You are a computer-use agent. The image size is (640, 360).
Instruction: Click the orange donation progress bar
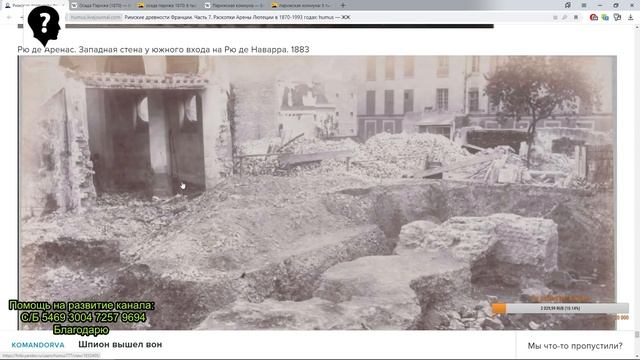(x=560, y=309)
